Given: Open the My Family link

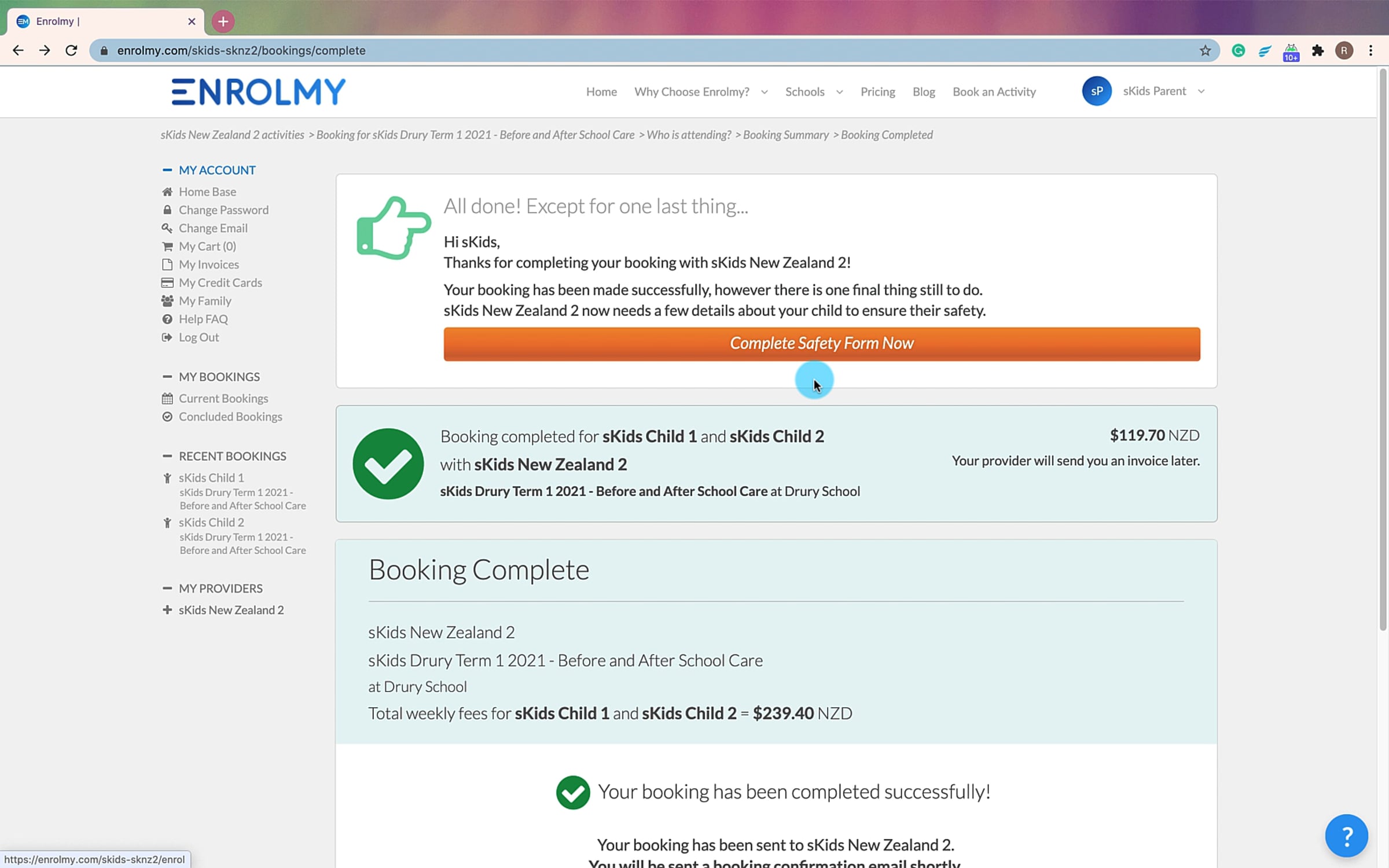Looking at the screenshot, I should (x=205, y=301).
